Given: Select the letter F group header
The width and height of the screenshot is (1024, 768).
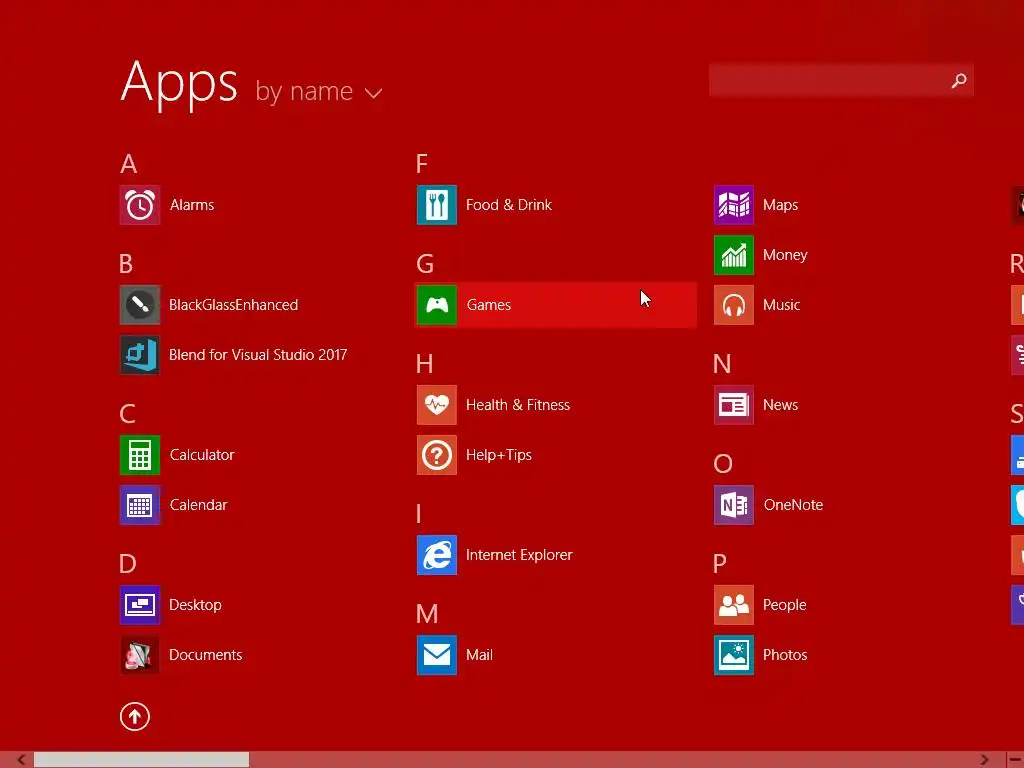Looking at the screenshot, I should (422, 164).
